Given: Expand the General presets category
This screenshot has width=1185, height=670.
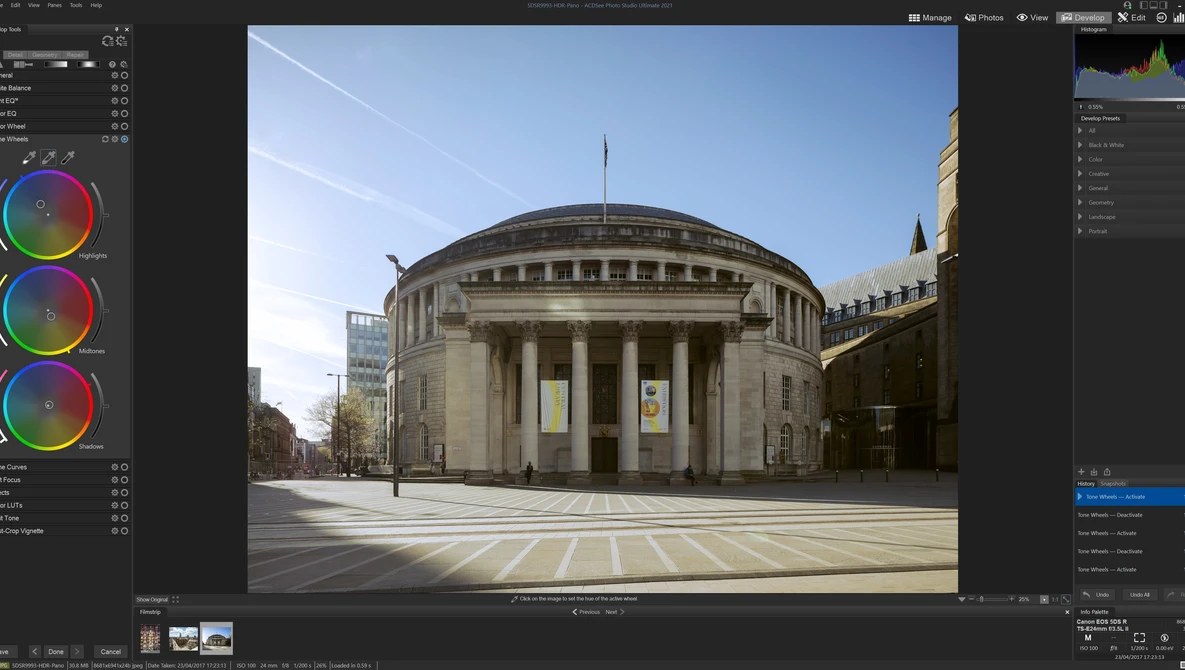Looking at the screenshot, I should pyautogui.click(x=1080, y=188).
